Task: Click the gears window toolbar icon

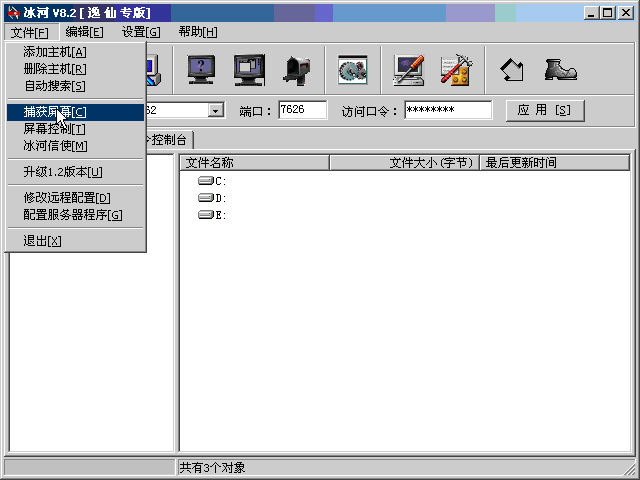Action: [353, 70]
